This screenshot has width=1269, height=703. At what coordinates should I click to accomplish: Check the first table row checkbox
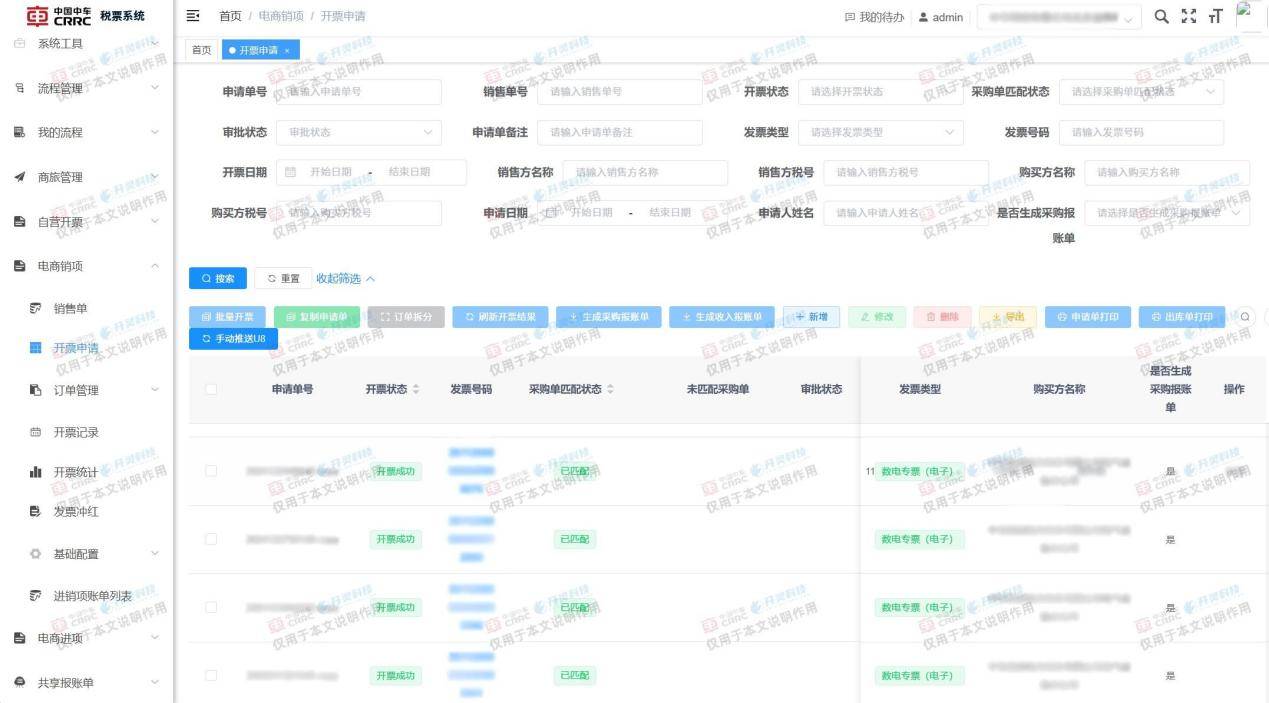tap(211, 471)
